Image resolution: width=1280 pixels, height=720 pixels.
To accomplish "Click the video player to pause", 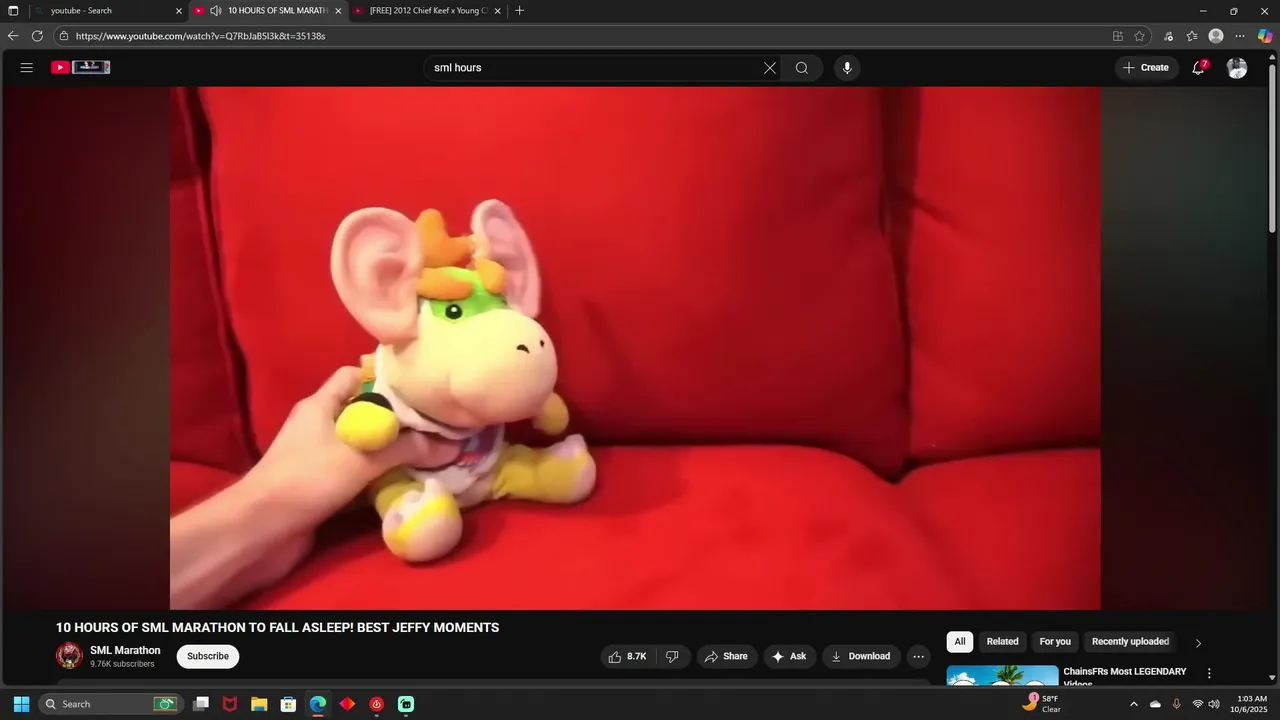I will 635,348.
